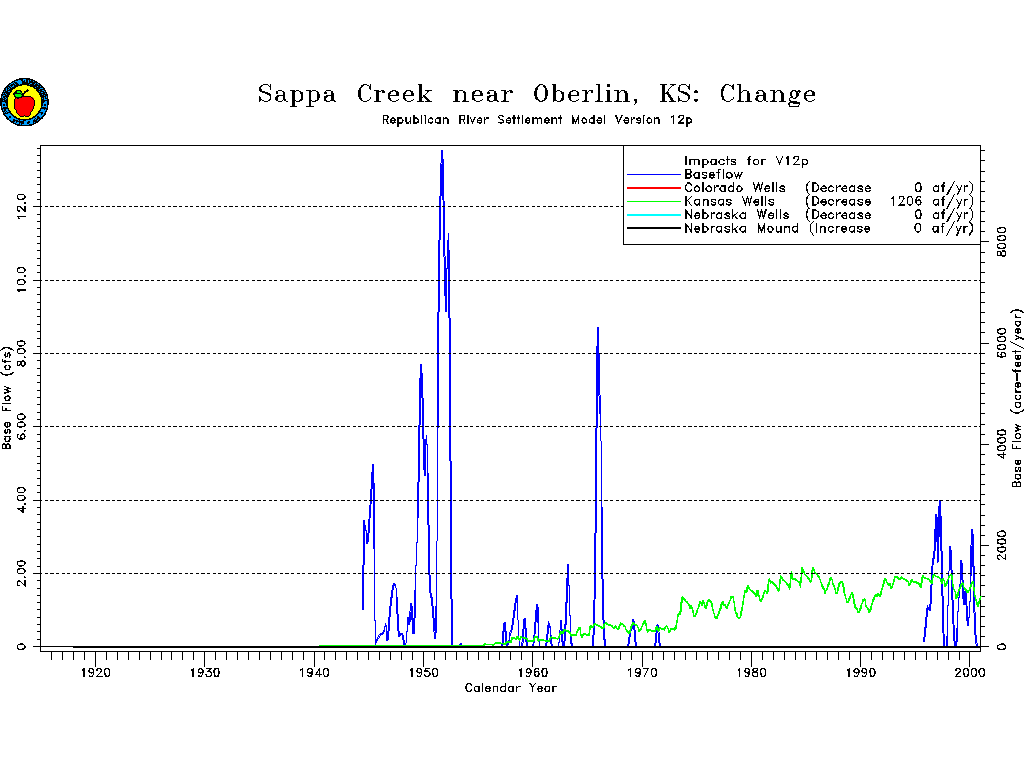Click the x-axis label "1950"

pyautogui.click(x=423, y=673)
